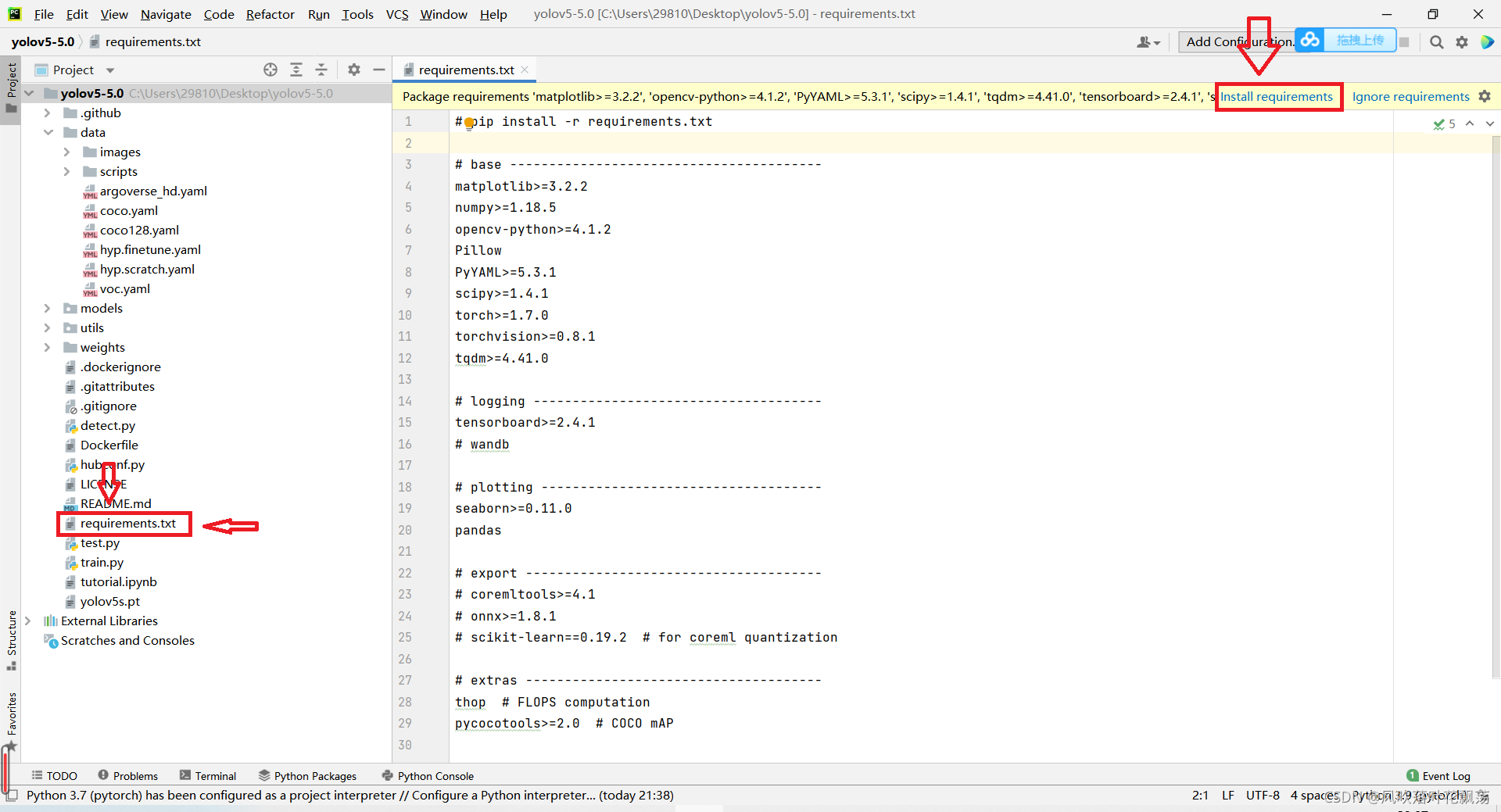The width and height of the screenshot is (1501, 812).
Task: Click Install requirements link
Action: (1277, 96)
